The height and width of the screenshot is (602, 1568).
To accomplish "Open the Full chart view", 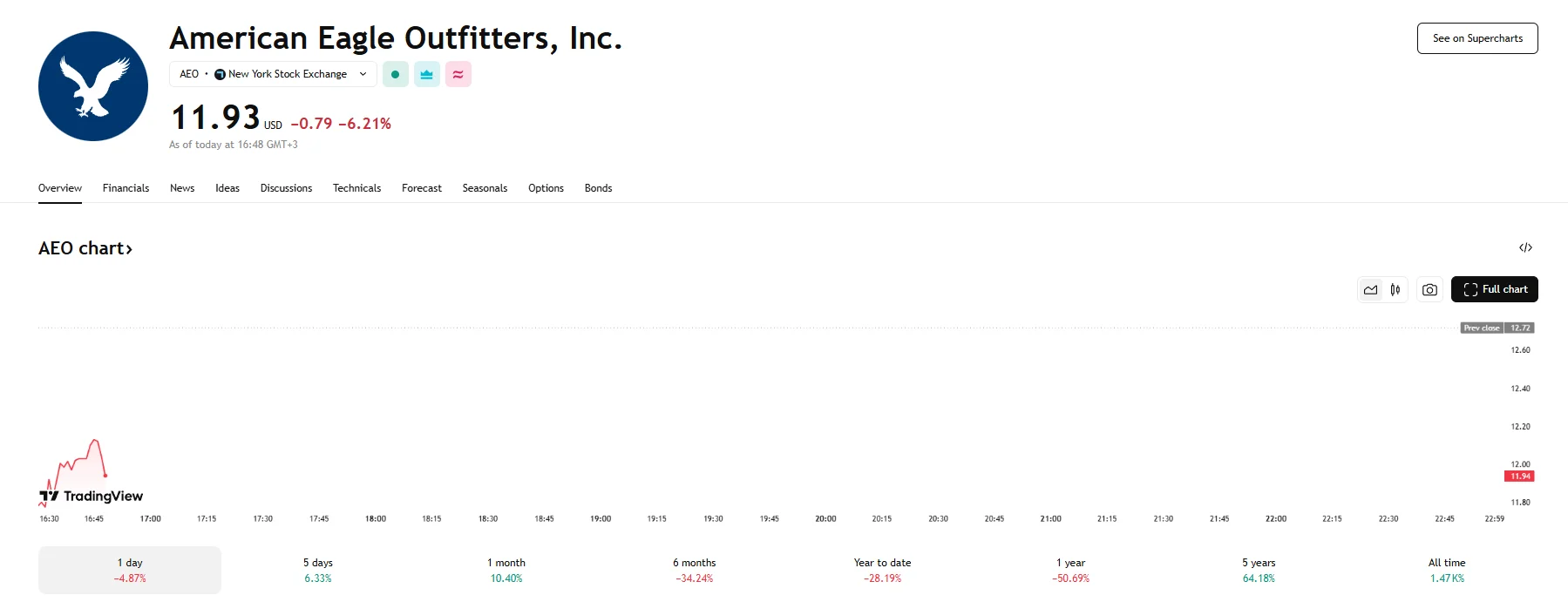I will point(1494,289).
